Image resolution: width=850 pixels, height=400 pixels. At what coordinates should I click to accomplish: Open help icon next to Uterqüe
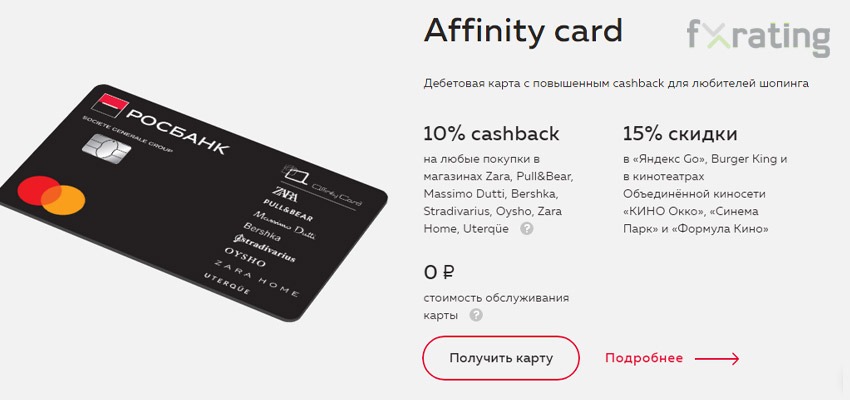point(527,229)
